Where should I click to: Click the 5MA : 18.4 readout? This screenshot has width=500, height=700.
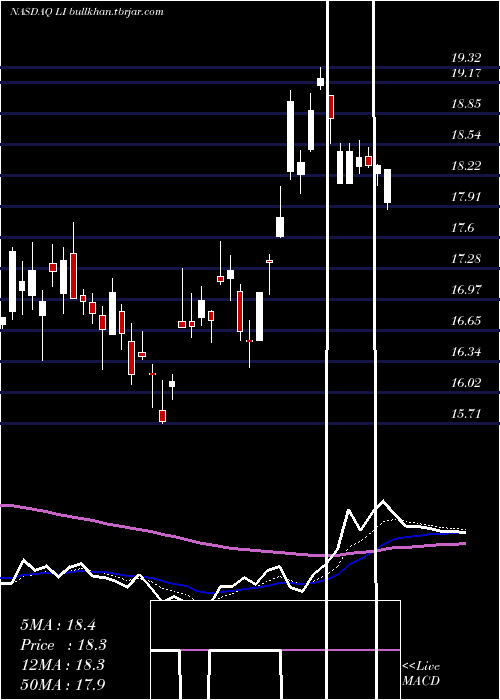click(58, 625)
